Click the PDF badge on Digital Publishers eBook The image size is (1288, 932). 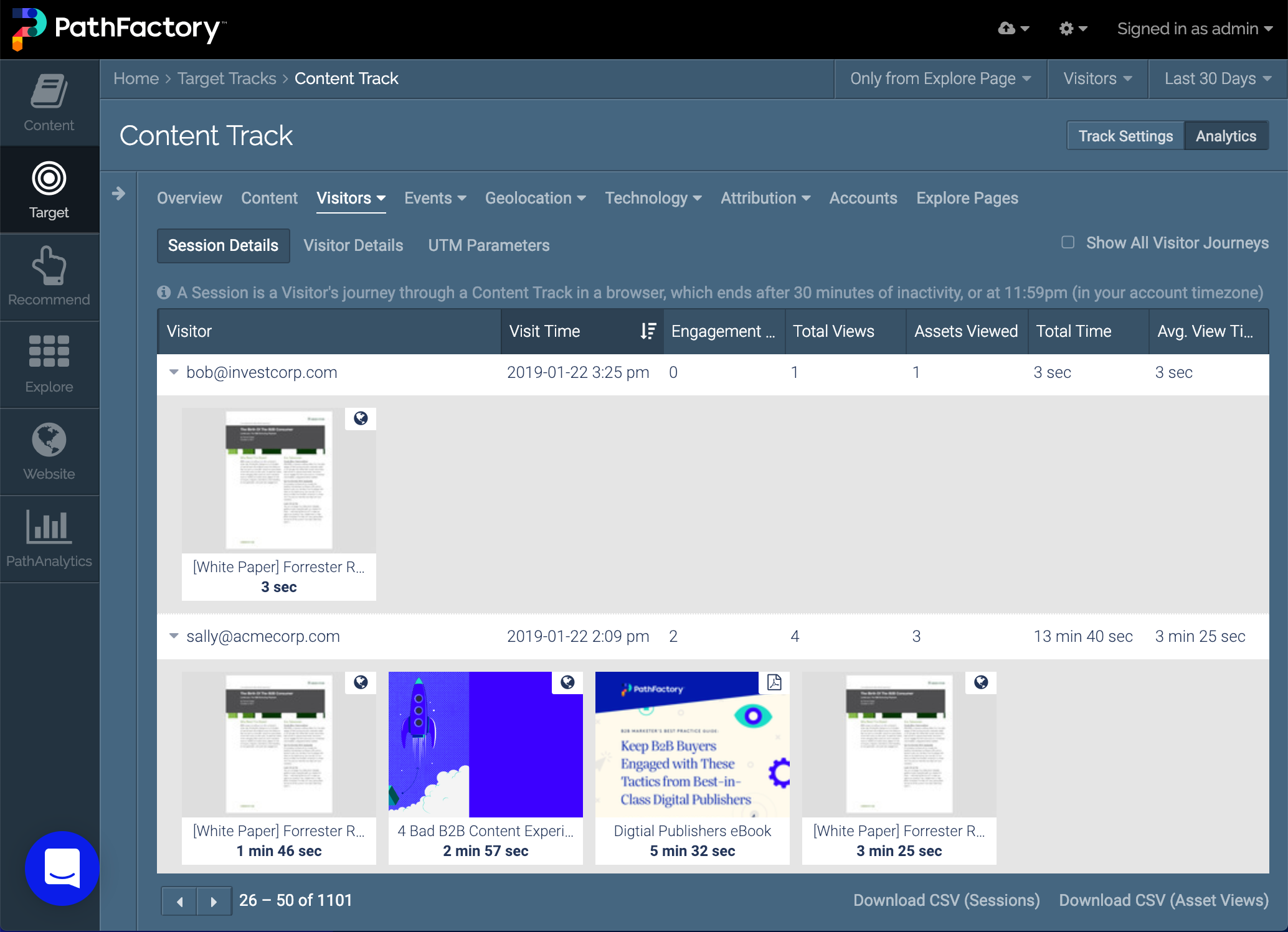(x=774, y=682)
